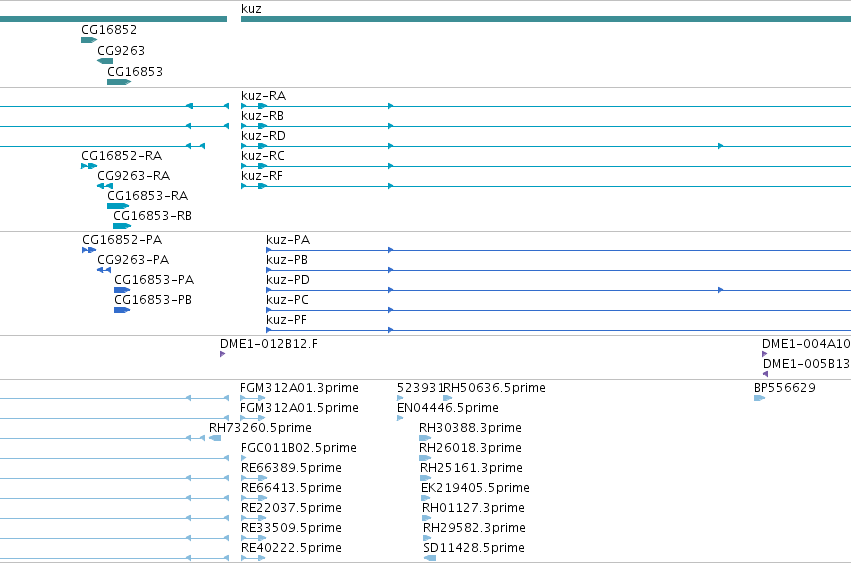Click the DME1-005B13 label
Viewport: 851px width, 563px height.
(806, 364)
